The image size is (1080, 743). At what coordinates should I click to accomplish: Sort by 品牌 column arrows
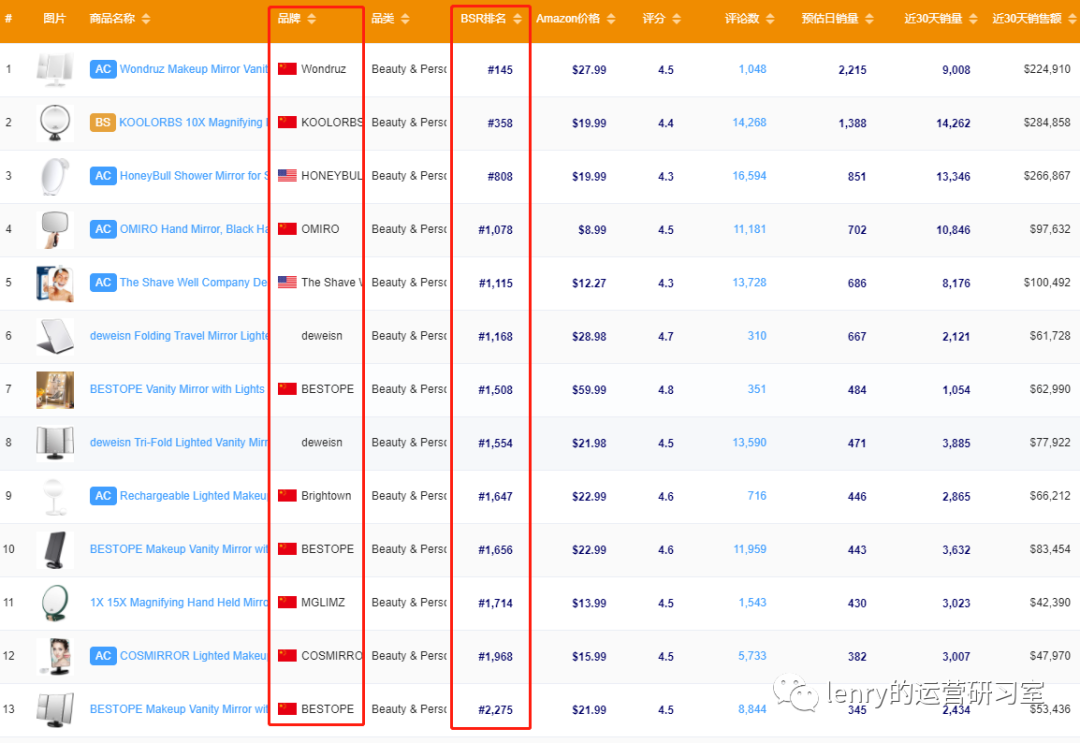point(311,19)
